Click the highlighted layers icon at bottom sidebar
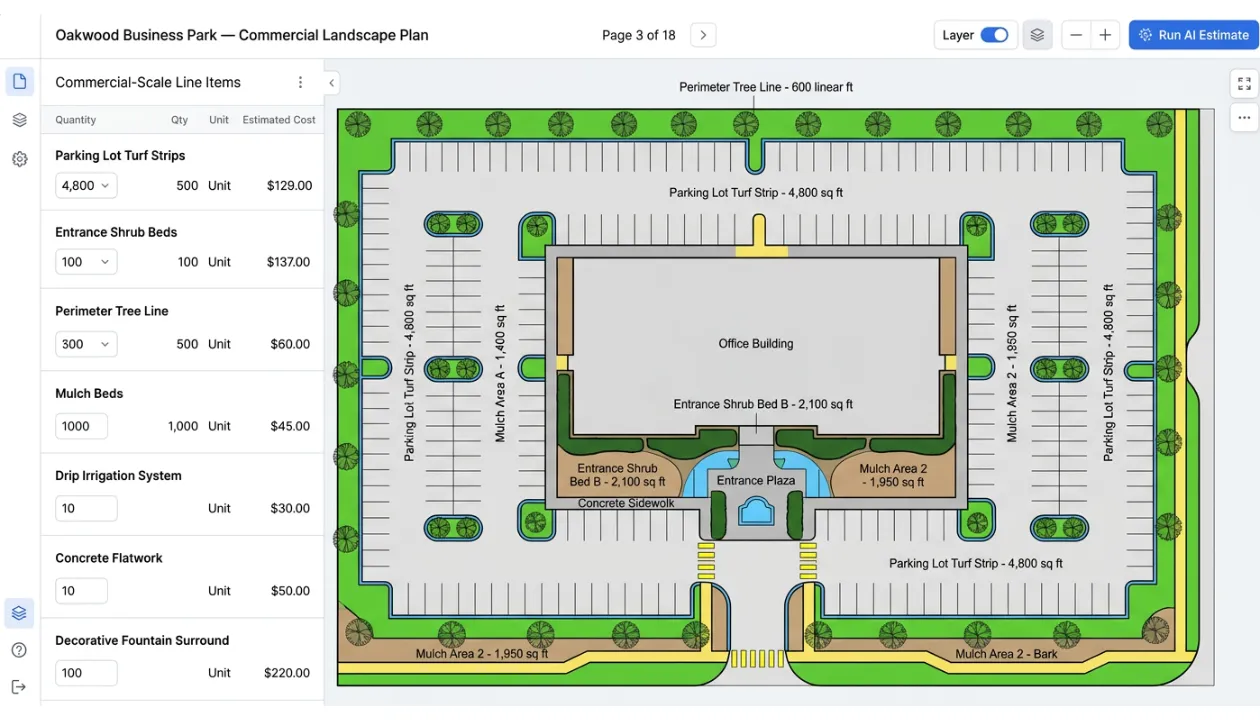 [x=19, y=612]
